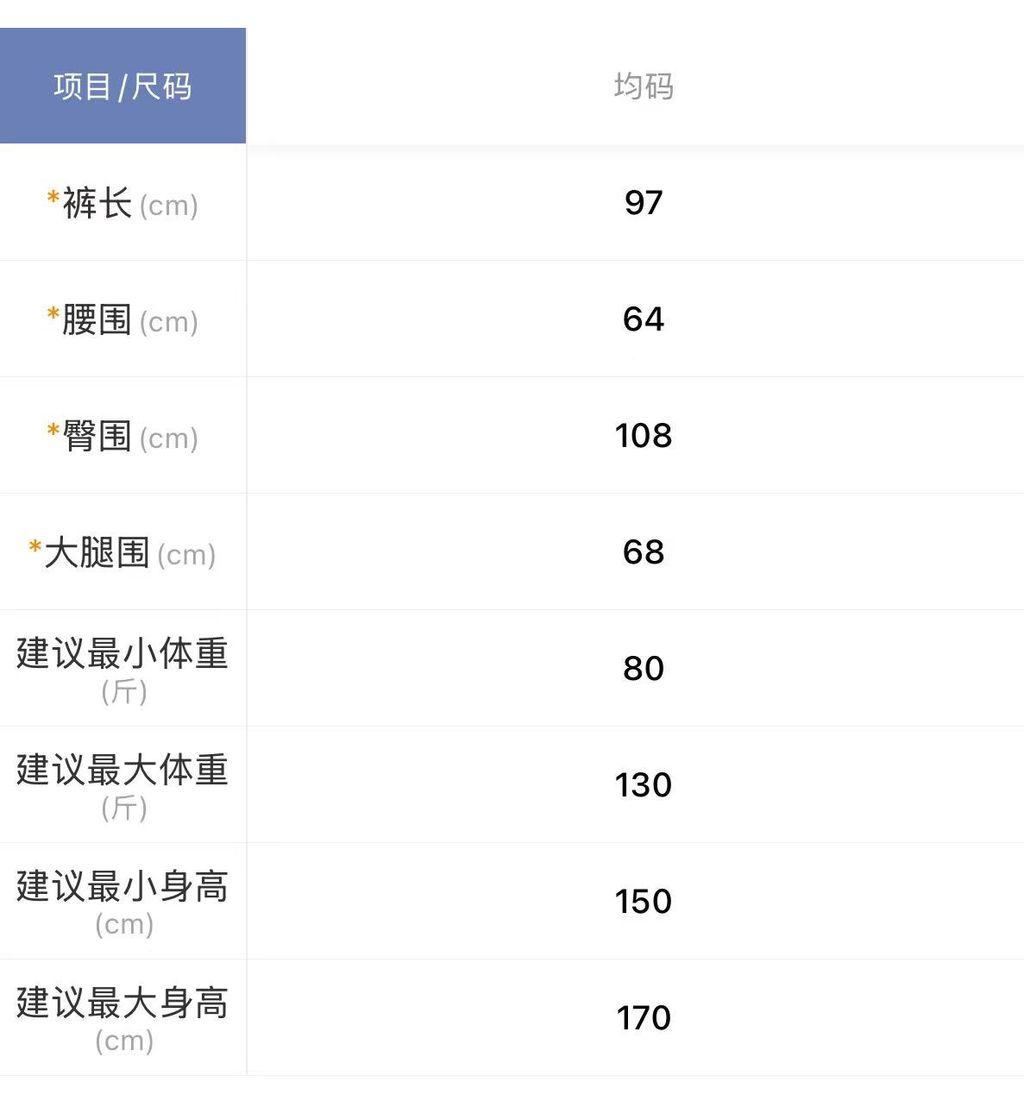Screen dimensions: 1024x1096
Task: Click the minimum height value 150
Action: (x=643, y=901)
